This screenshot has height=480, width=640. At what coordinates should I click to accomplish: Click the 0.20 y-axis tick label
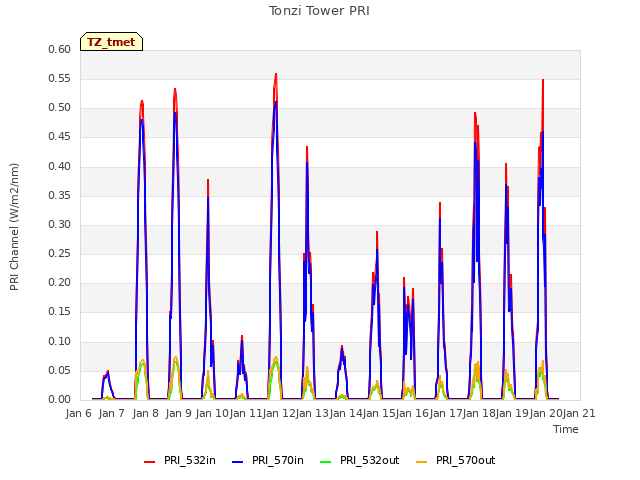(x=60, y=282)
